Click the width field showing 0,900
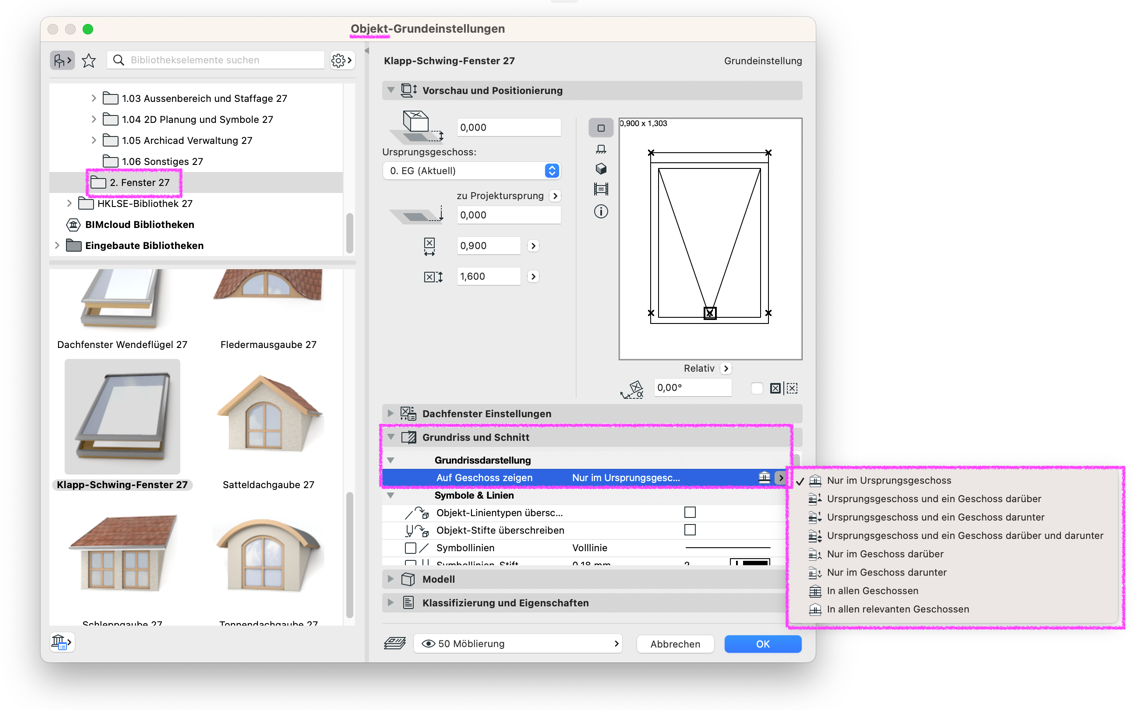 488,246
